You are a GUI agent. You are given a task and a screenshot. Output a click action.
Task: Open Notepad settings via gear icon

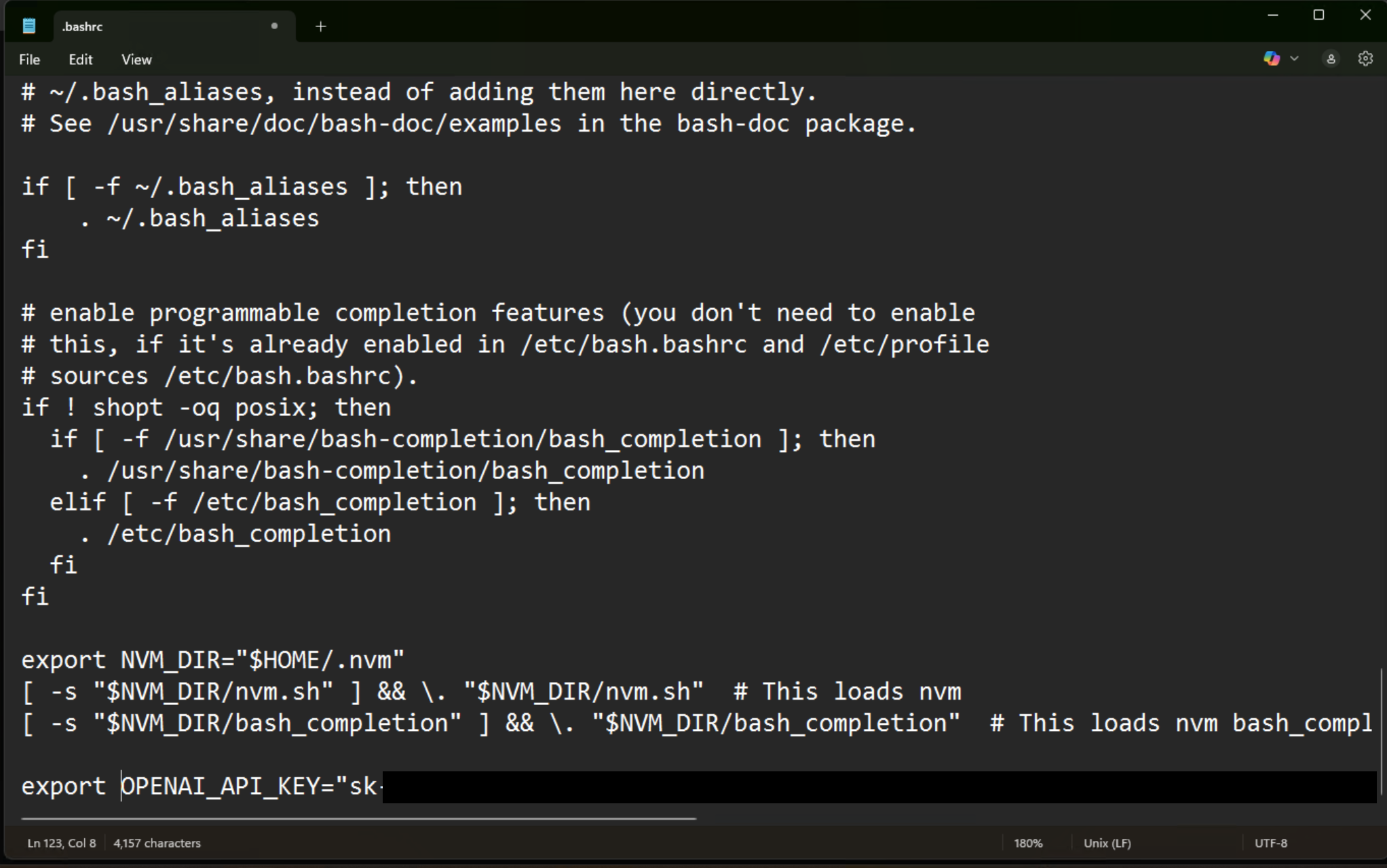1365,58
